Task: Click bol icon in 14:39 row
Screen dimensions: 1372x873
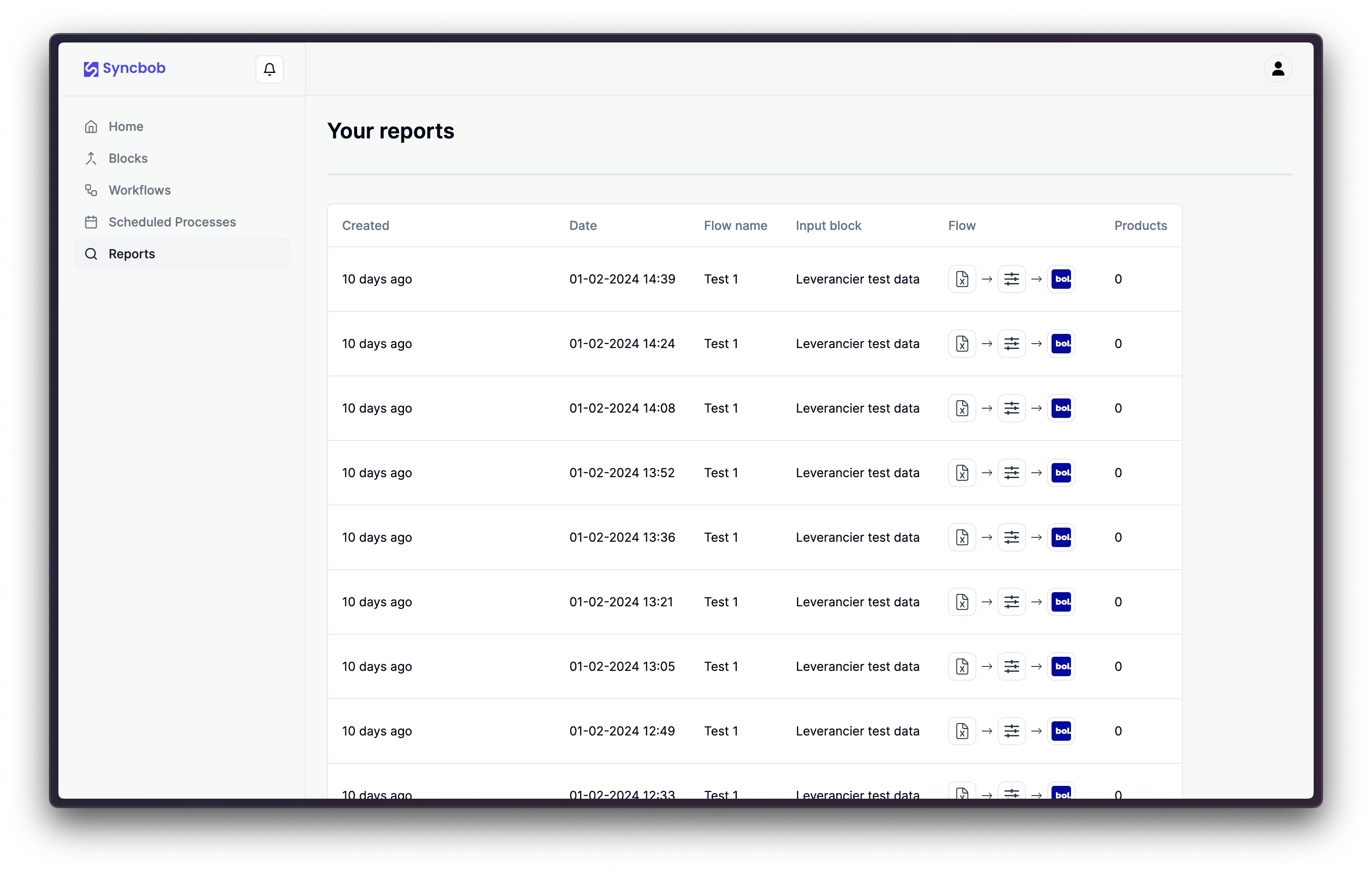Action: (x=1061, y=280)
